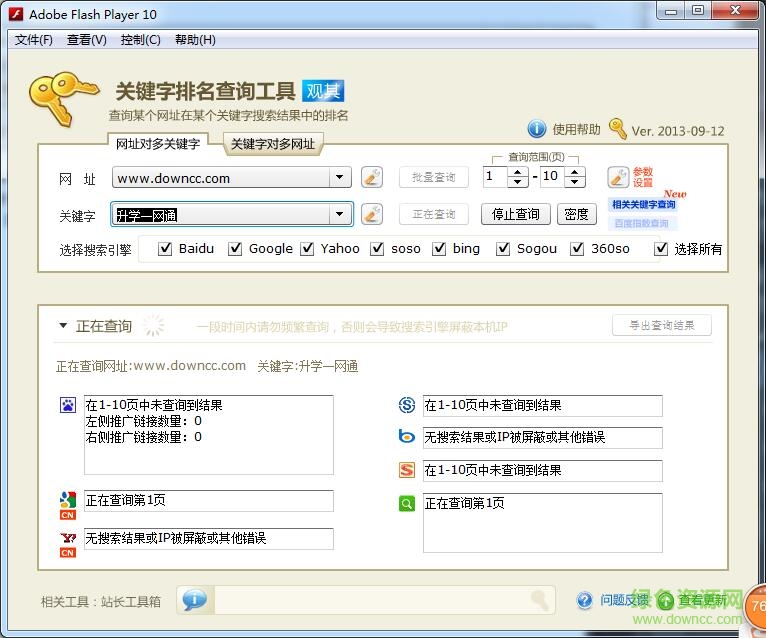Toggle the bing checkbox
766x638 pixels.
click(439, 249)
